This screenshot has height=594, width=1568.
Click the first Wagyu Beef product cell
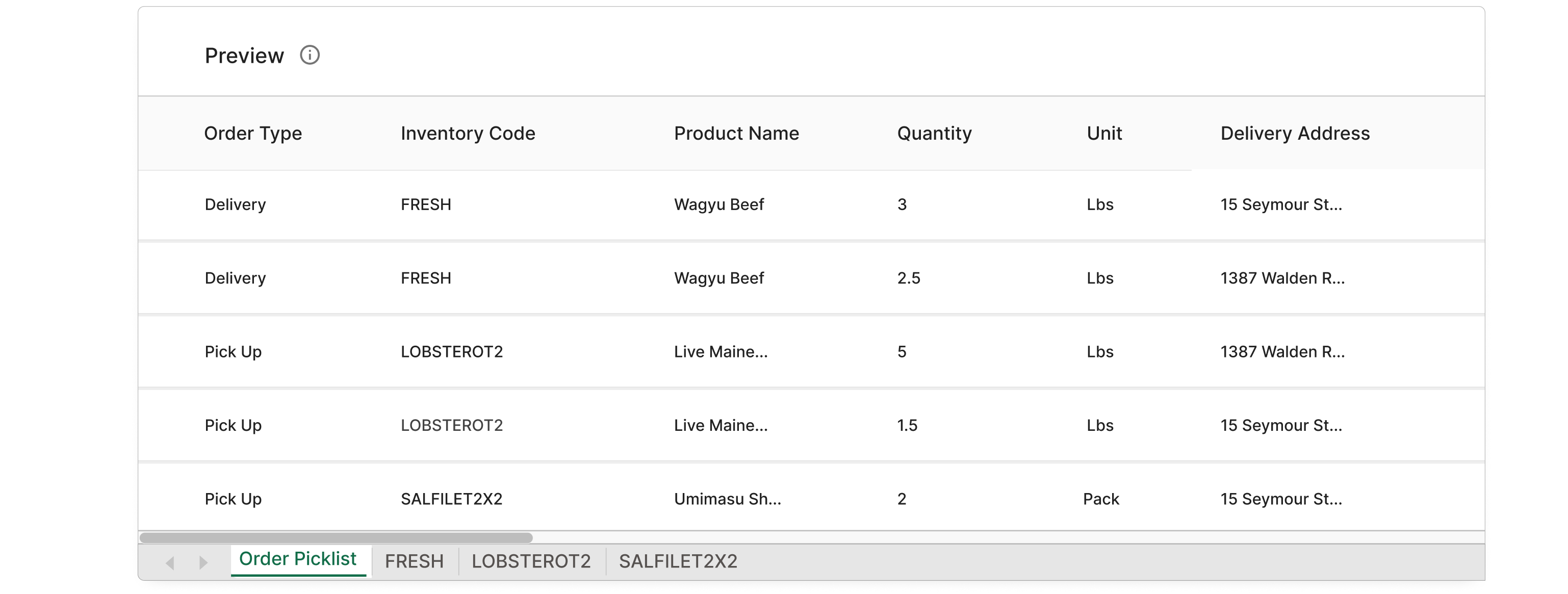pos(719,204)
